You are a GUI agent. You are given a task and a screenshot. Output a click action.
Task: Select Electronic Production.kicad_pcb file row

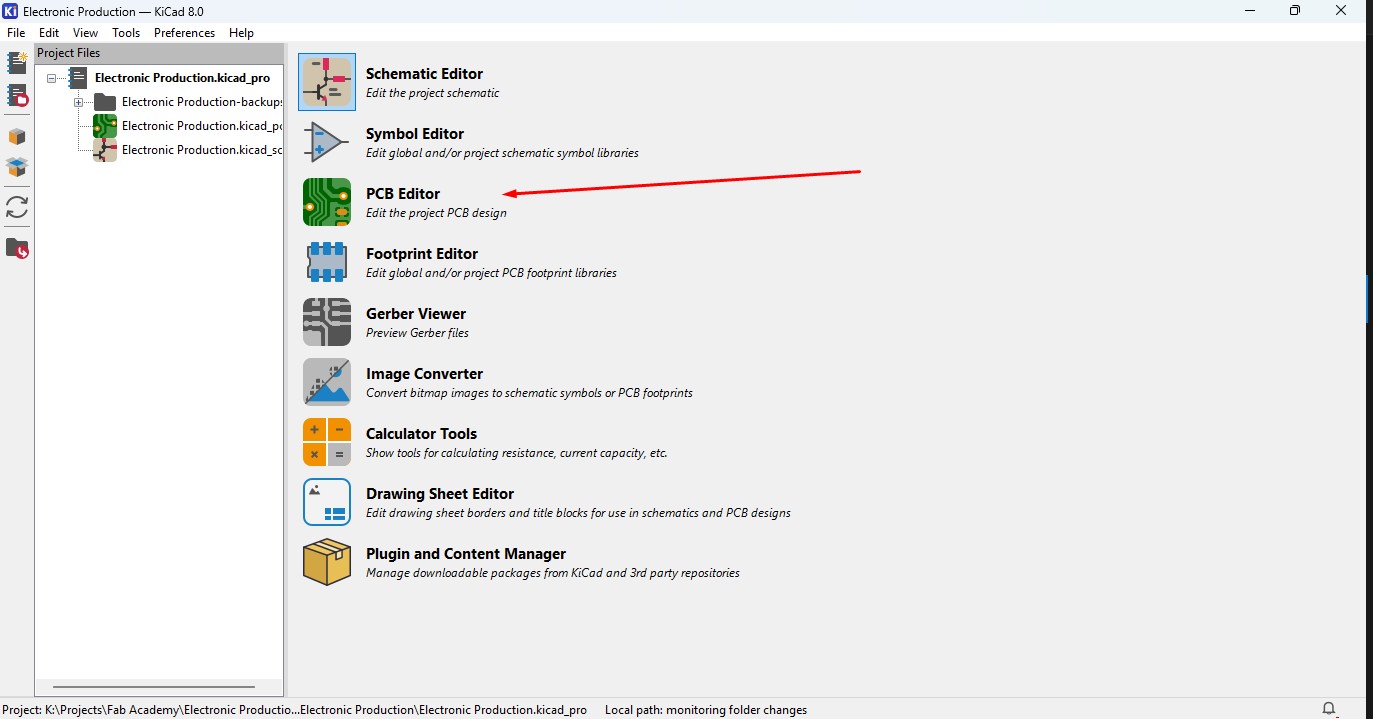pos(202,126)
